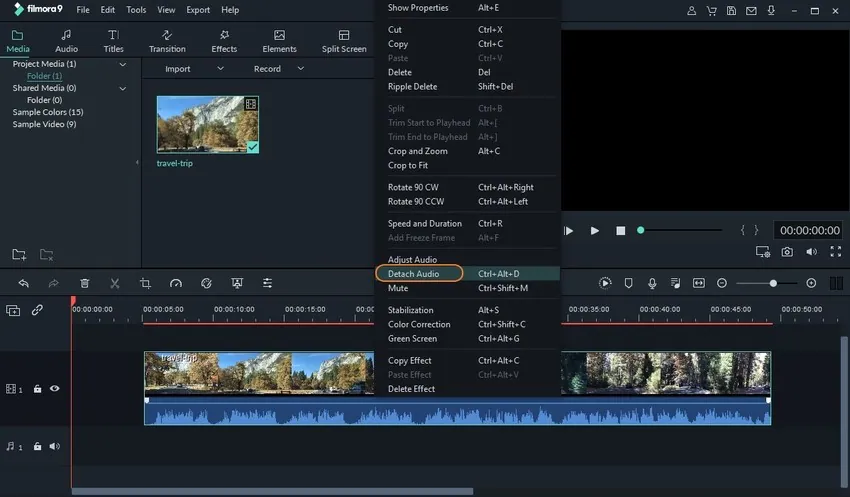Click the add new folder icon

19,255
